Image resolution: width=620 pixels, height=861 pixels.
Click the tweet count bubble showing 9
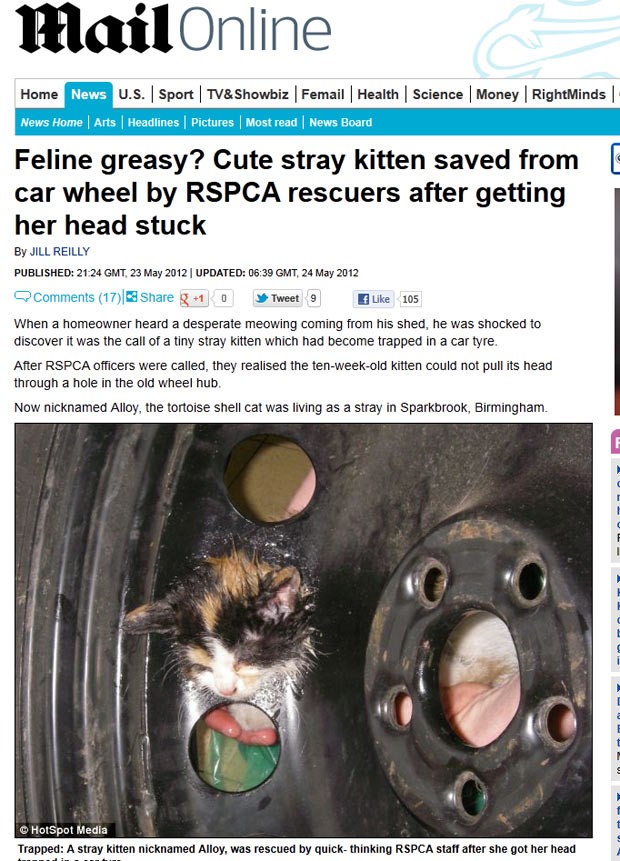pos(313,298)
